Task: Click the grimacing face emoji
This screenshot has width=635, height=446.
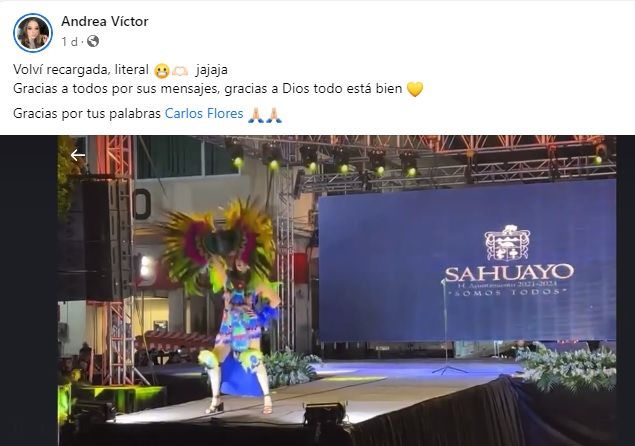Action: point(161,71)
